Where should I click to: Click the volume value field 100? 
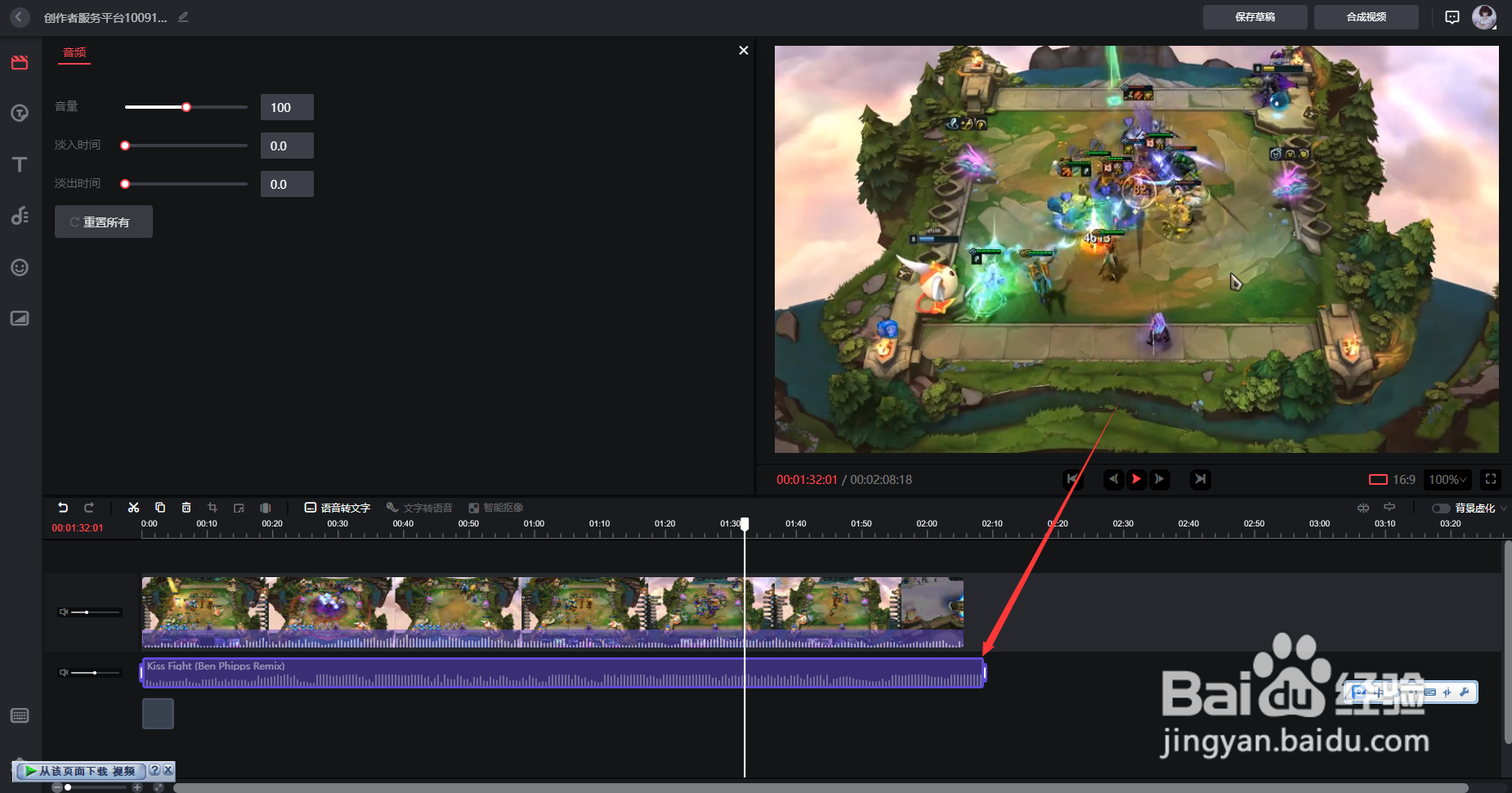(287, 107)
